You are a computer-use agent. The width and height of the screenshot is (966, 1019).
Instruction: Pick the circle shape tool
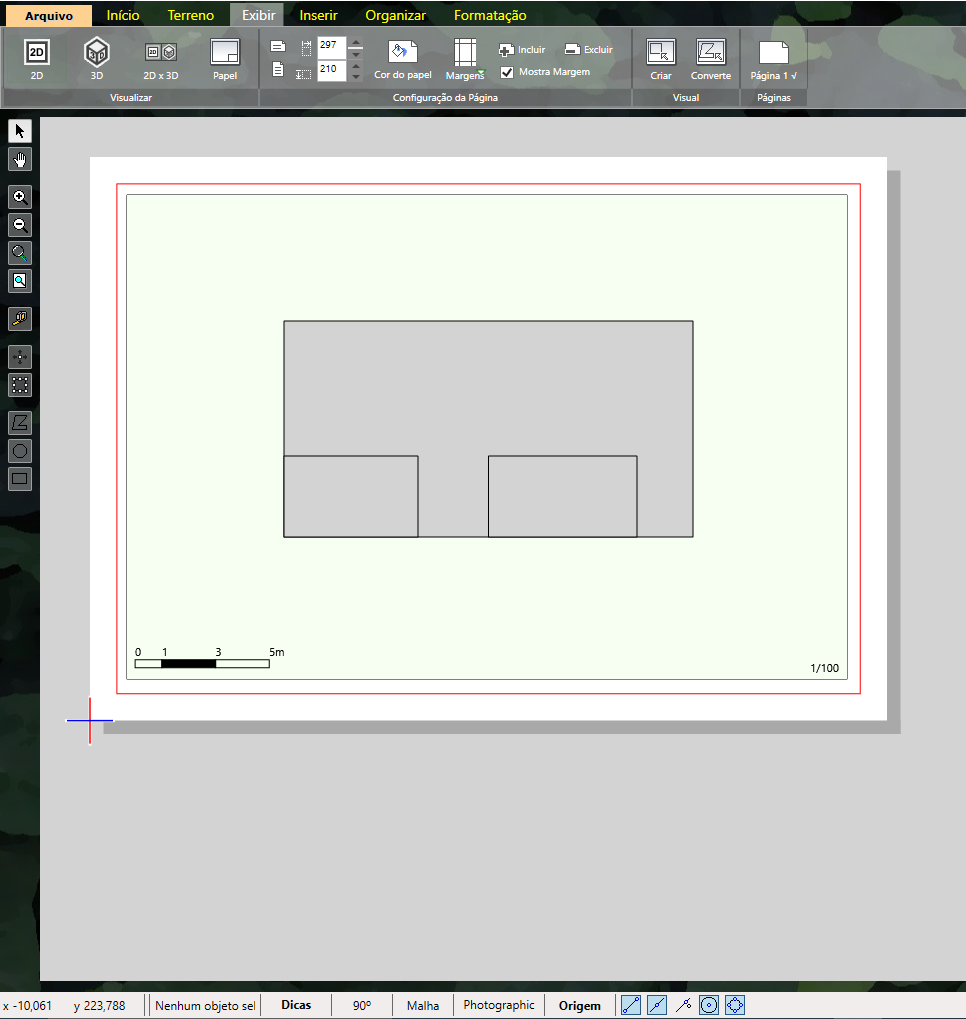(x=20, y=450)
